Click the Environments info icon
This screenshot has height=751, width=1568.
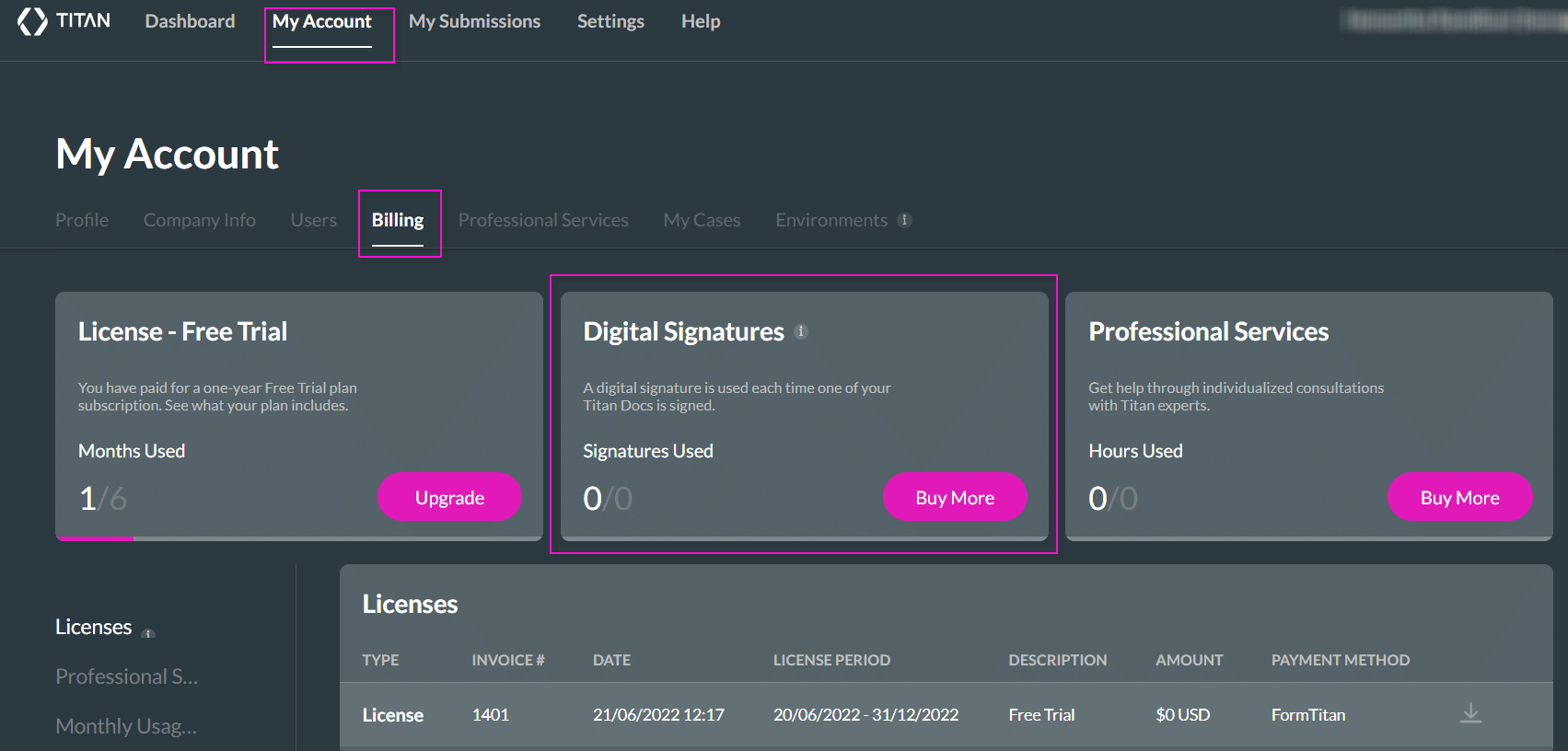[905, 220]
